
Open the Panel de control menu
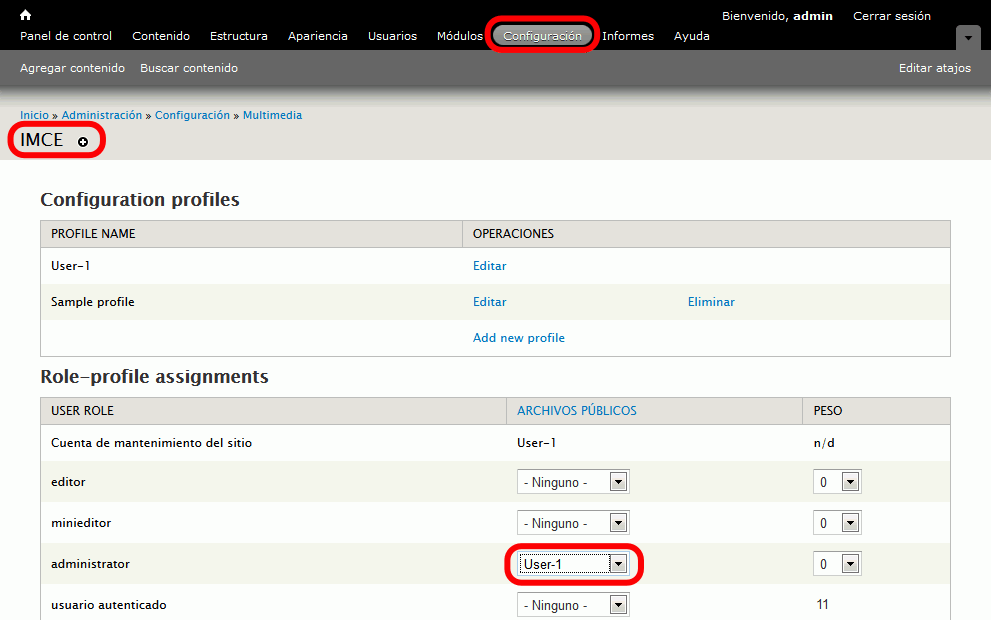66,36
